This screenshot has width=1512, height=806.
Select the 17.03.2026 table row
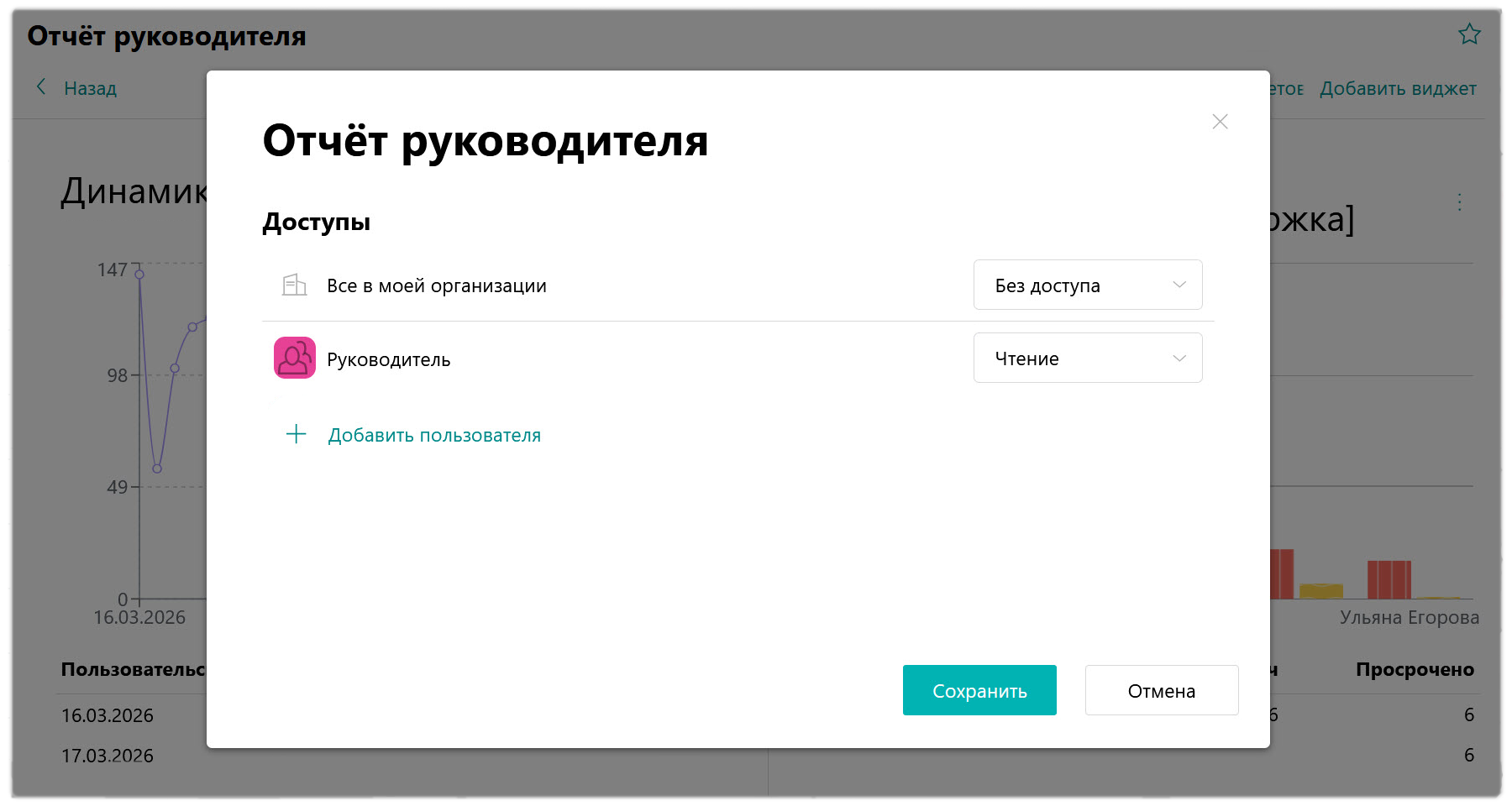point(108,756)
